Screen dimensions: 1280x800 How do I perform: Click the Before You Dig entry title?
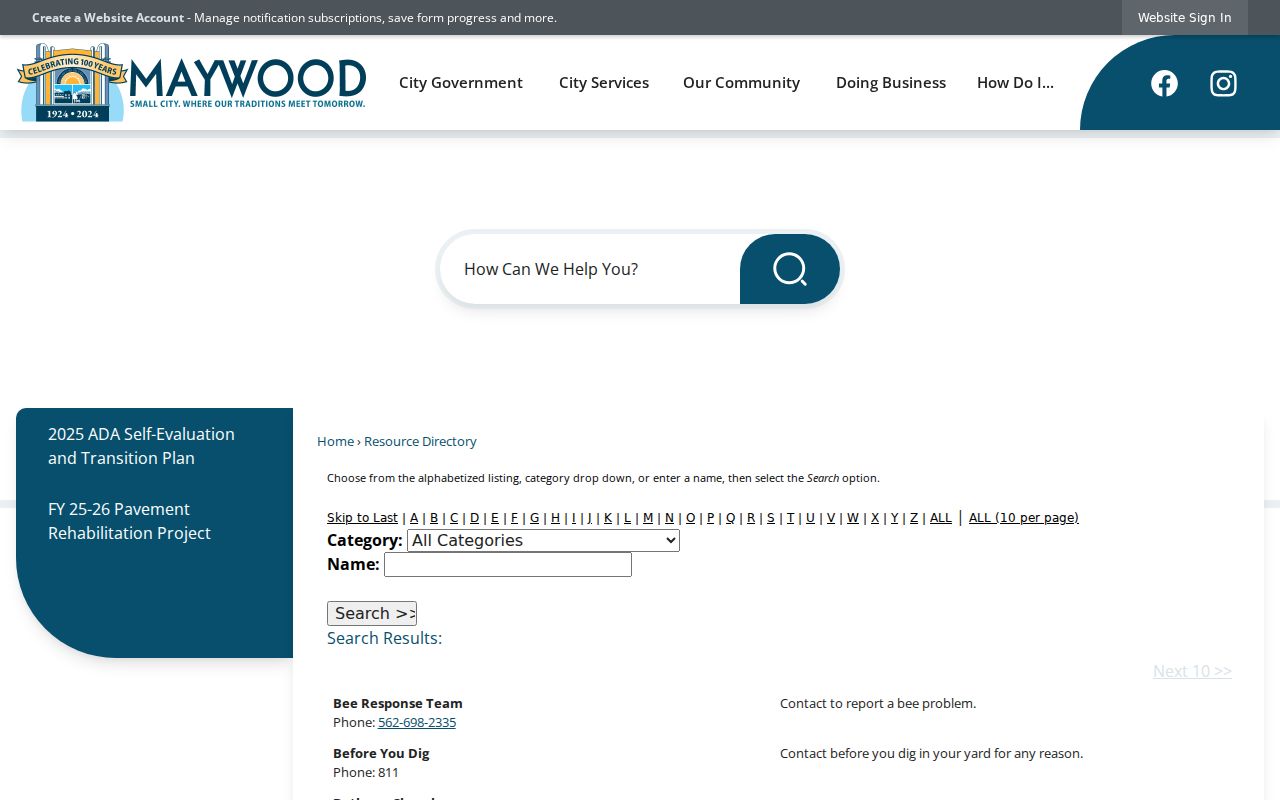[x=381, y=753]
